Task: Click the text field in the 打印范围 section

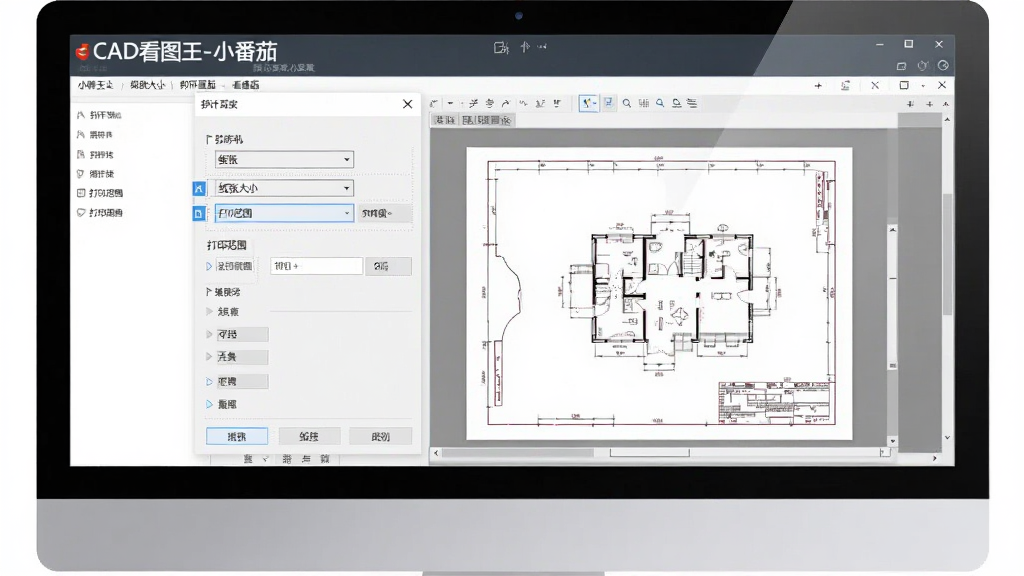Action: (x=317, y=266)
